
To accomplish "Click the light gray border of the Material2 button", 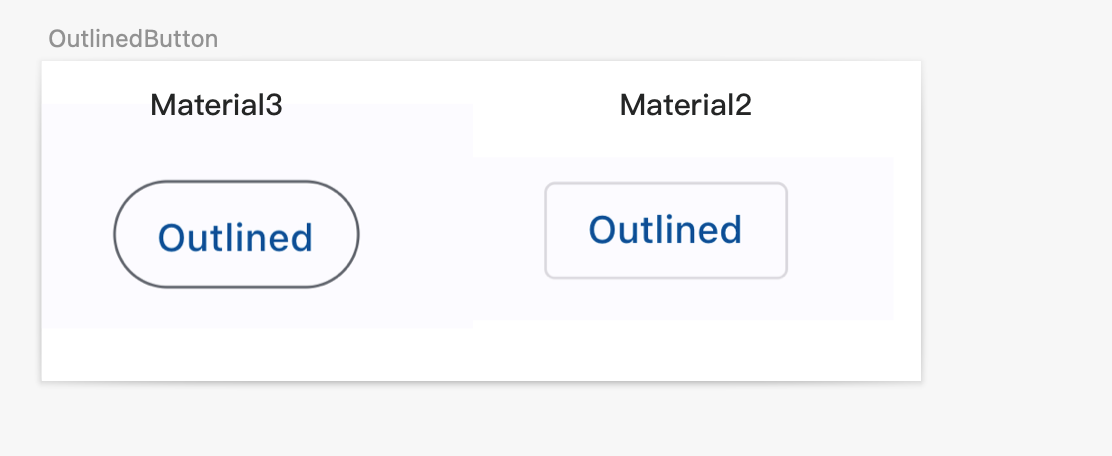I will (x=666, y=184).
